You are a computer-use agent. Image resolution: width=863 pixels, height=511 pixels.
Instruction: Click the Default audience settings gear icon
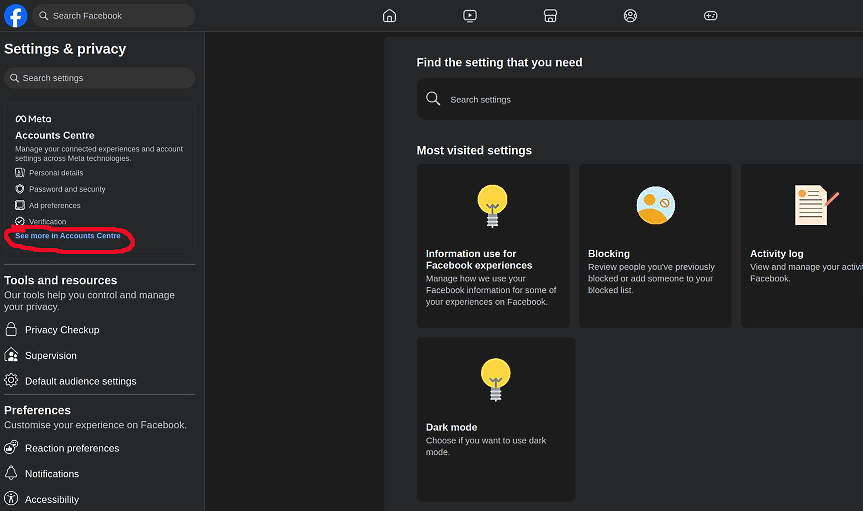pyautogui.click(x=11, y=380)
